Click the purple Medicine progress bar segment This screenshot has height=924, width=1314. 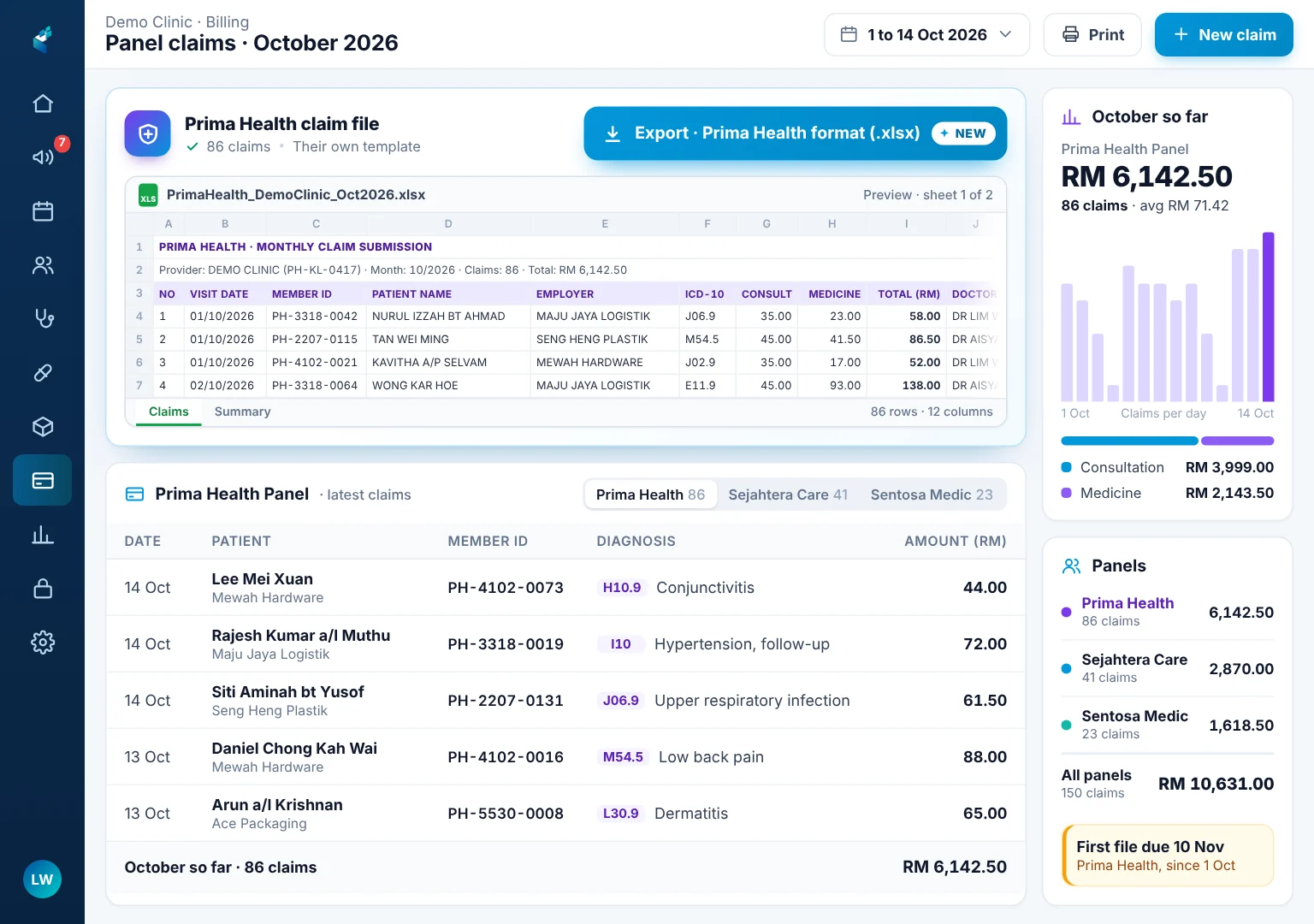(1237, 441)
